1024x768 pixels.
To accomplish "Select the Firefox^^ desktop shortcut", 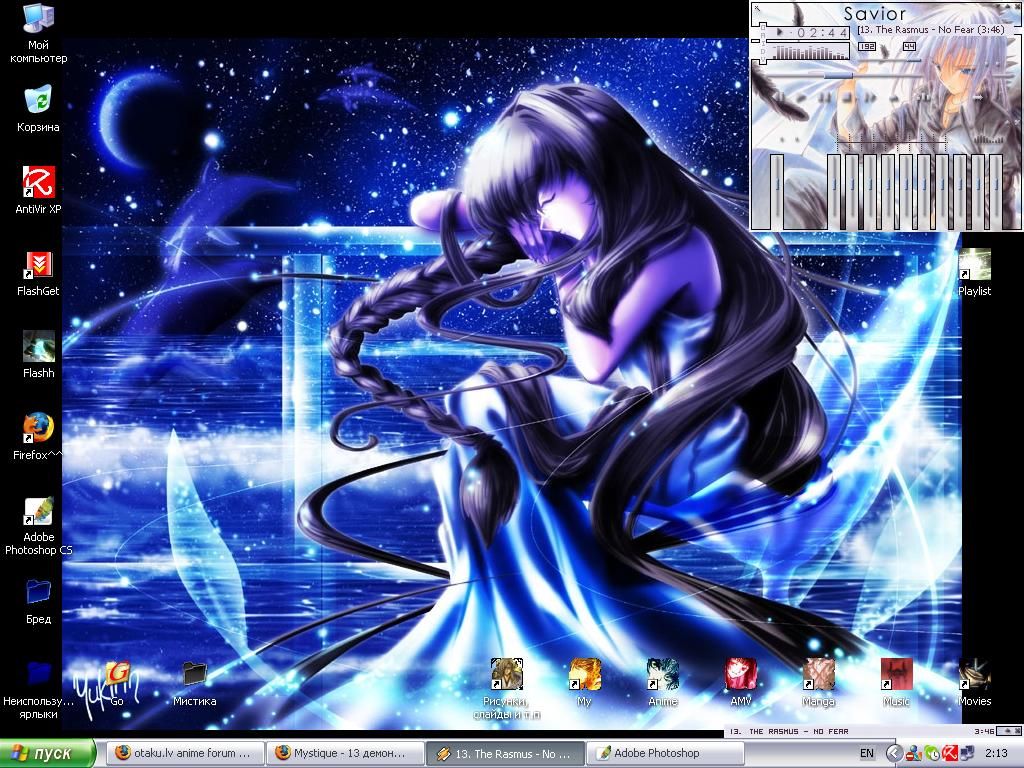I will click(x=38, y=436).
